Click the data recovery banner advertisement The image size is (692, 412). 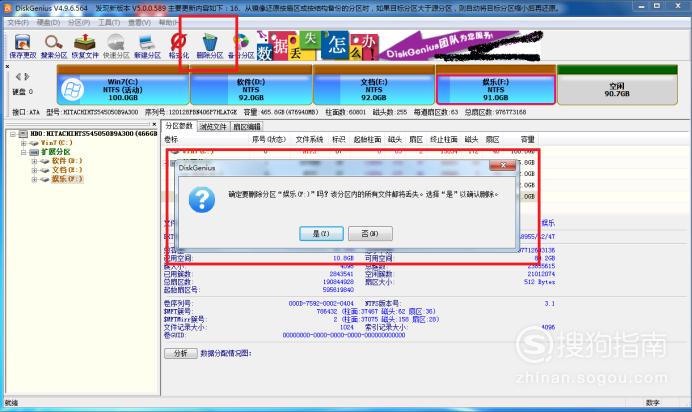pyautogui.click(x=399, y=45)
